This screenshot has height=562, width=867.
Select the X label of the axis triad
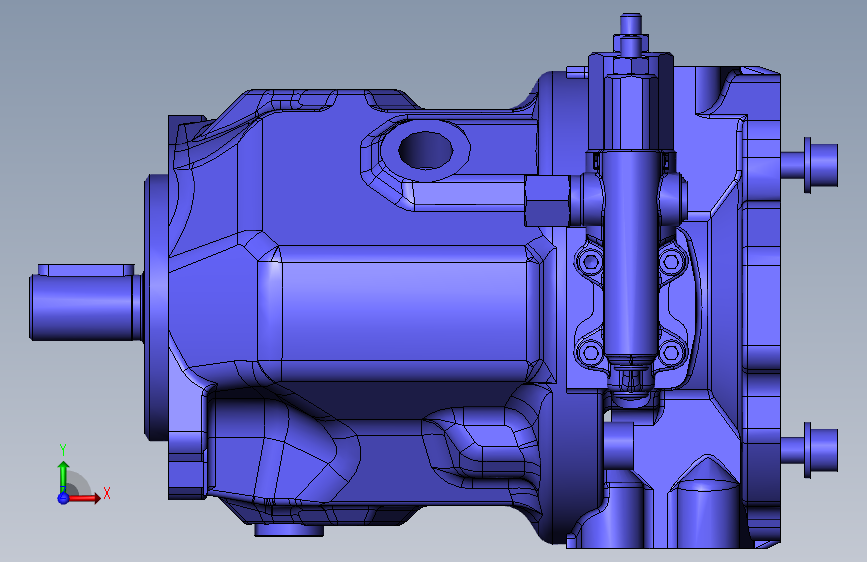[107, 493]
